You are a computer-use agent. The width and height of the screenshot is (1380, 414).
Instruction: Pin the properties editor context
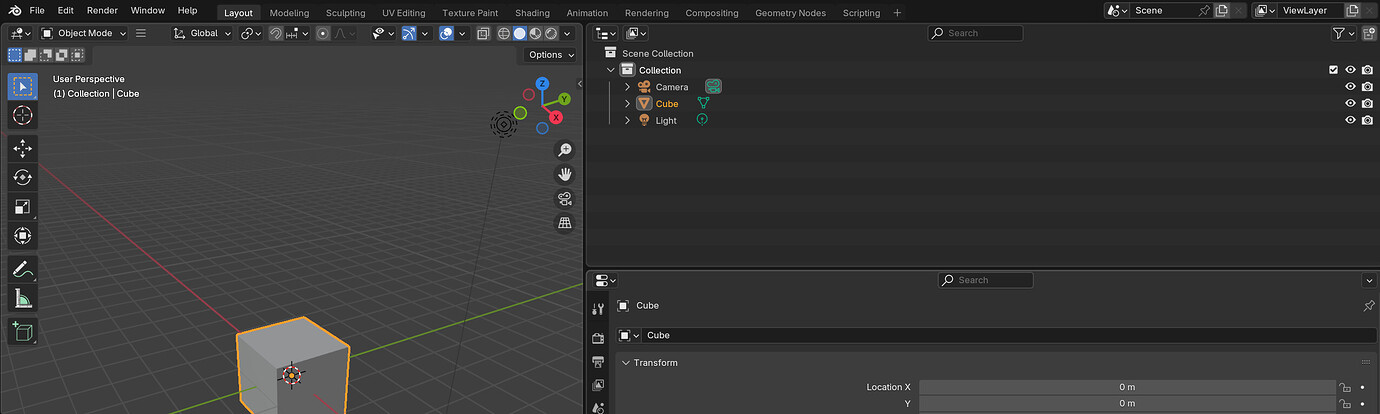[x=1369, y=305]
